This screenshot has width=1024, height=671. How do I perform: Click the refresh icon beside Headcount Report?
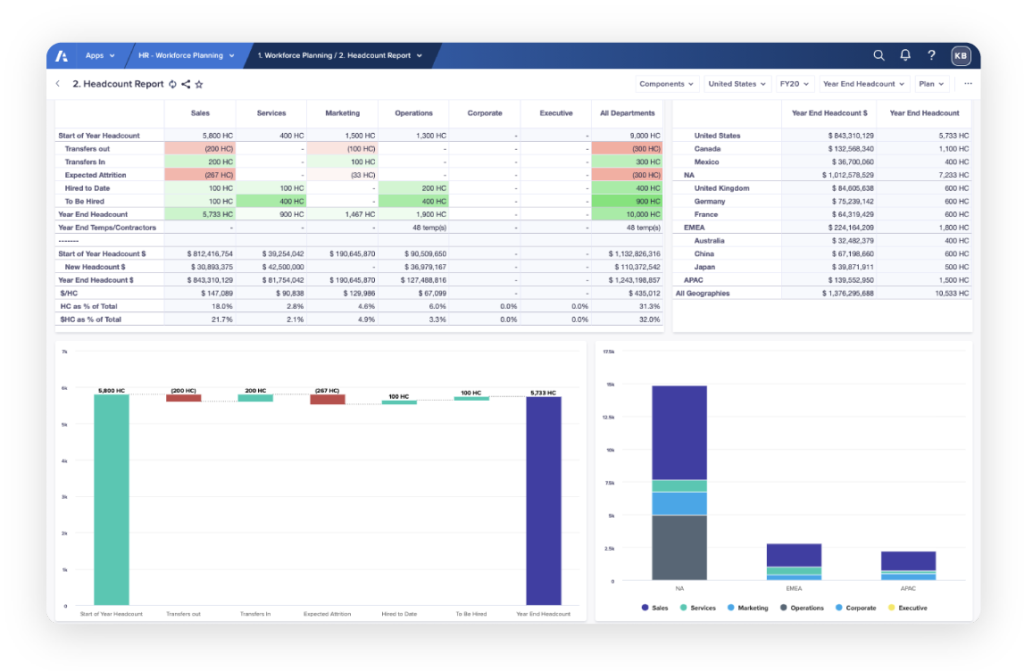173,85
